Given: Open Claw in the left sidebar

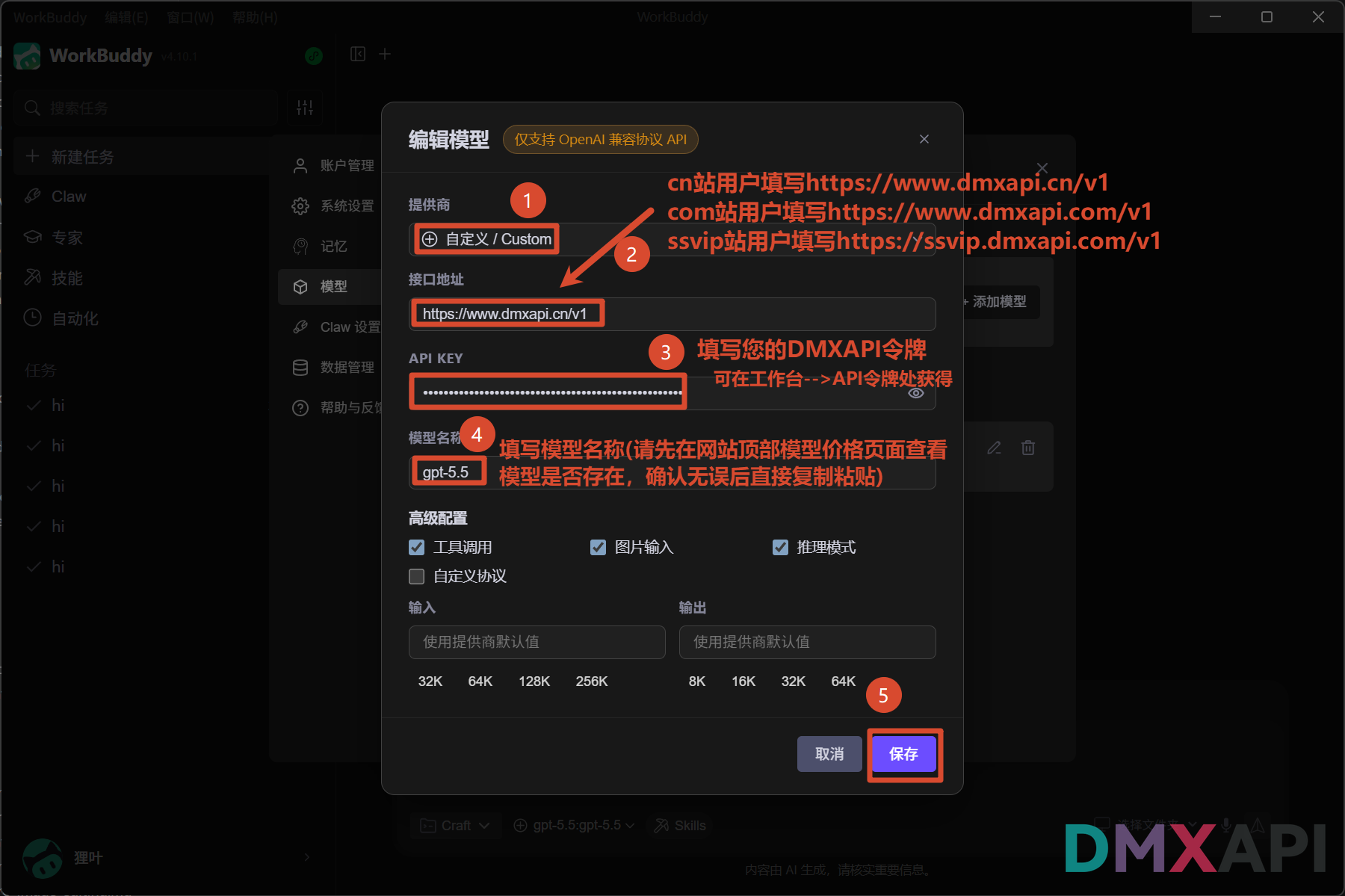Looking at the screenshot, I should (142, 197).
